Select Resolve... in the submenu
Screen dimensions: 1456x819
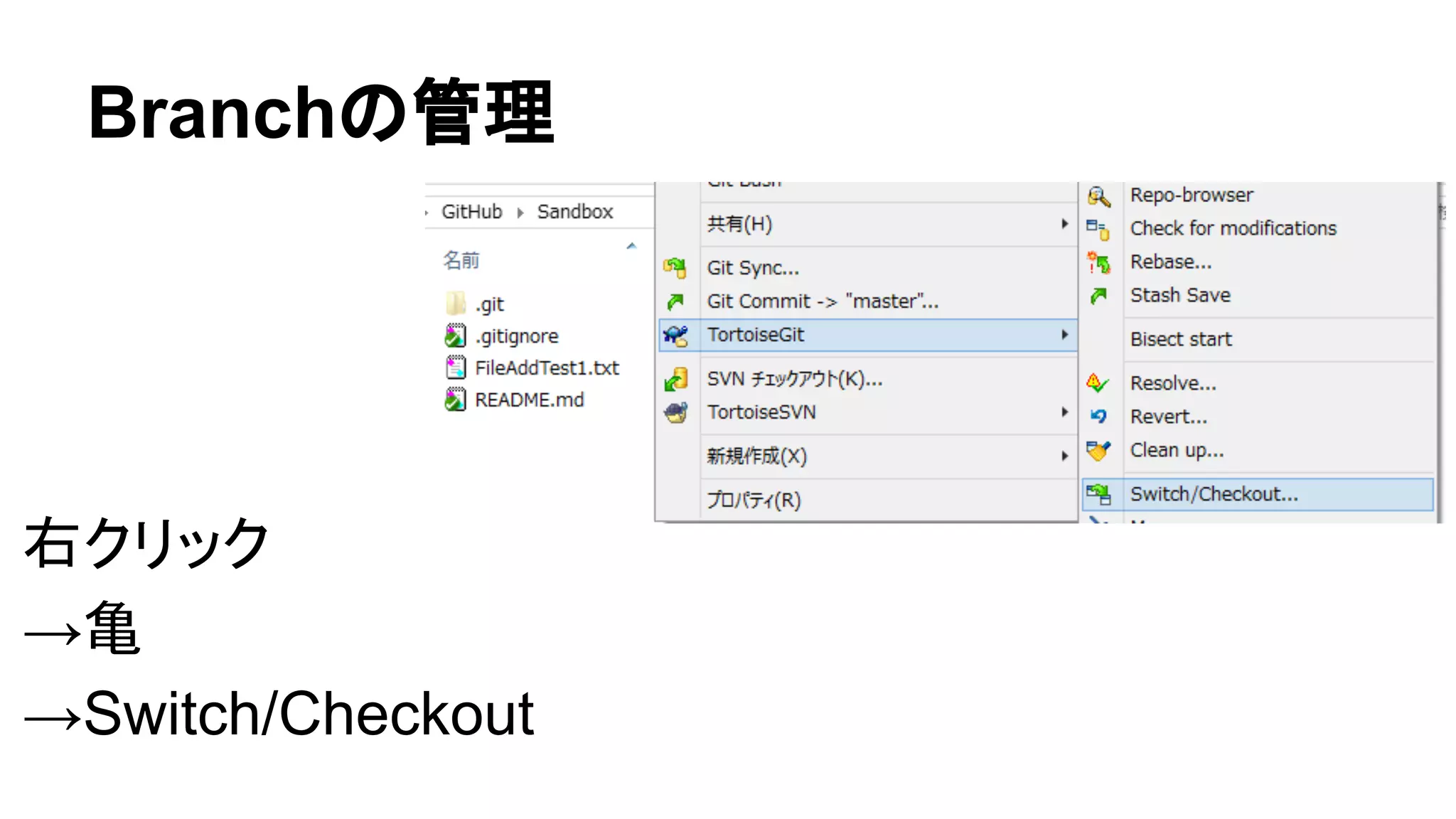[x=1258, y=384]
